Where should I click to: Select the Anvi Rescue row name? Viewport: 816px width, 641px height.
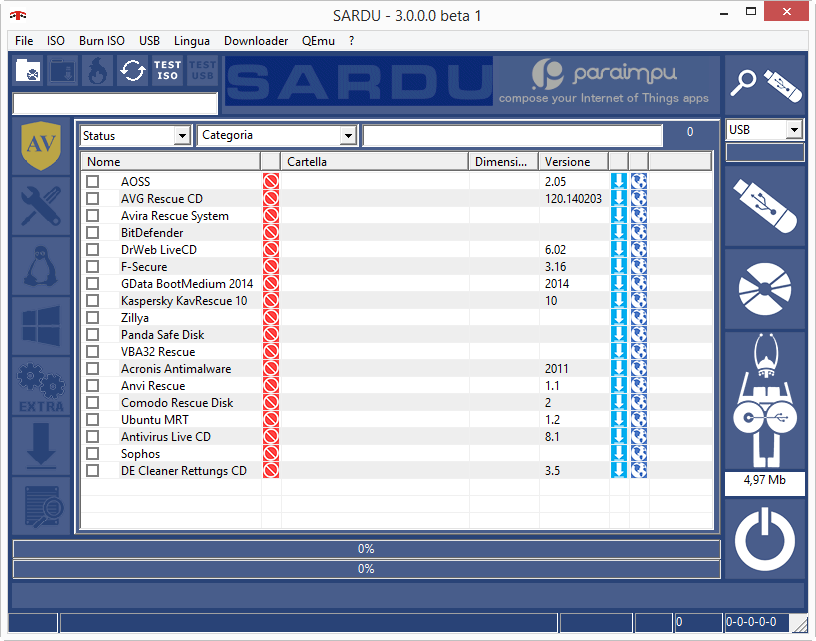[153, 386]
